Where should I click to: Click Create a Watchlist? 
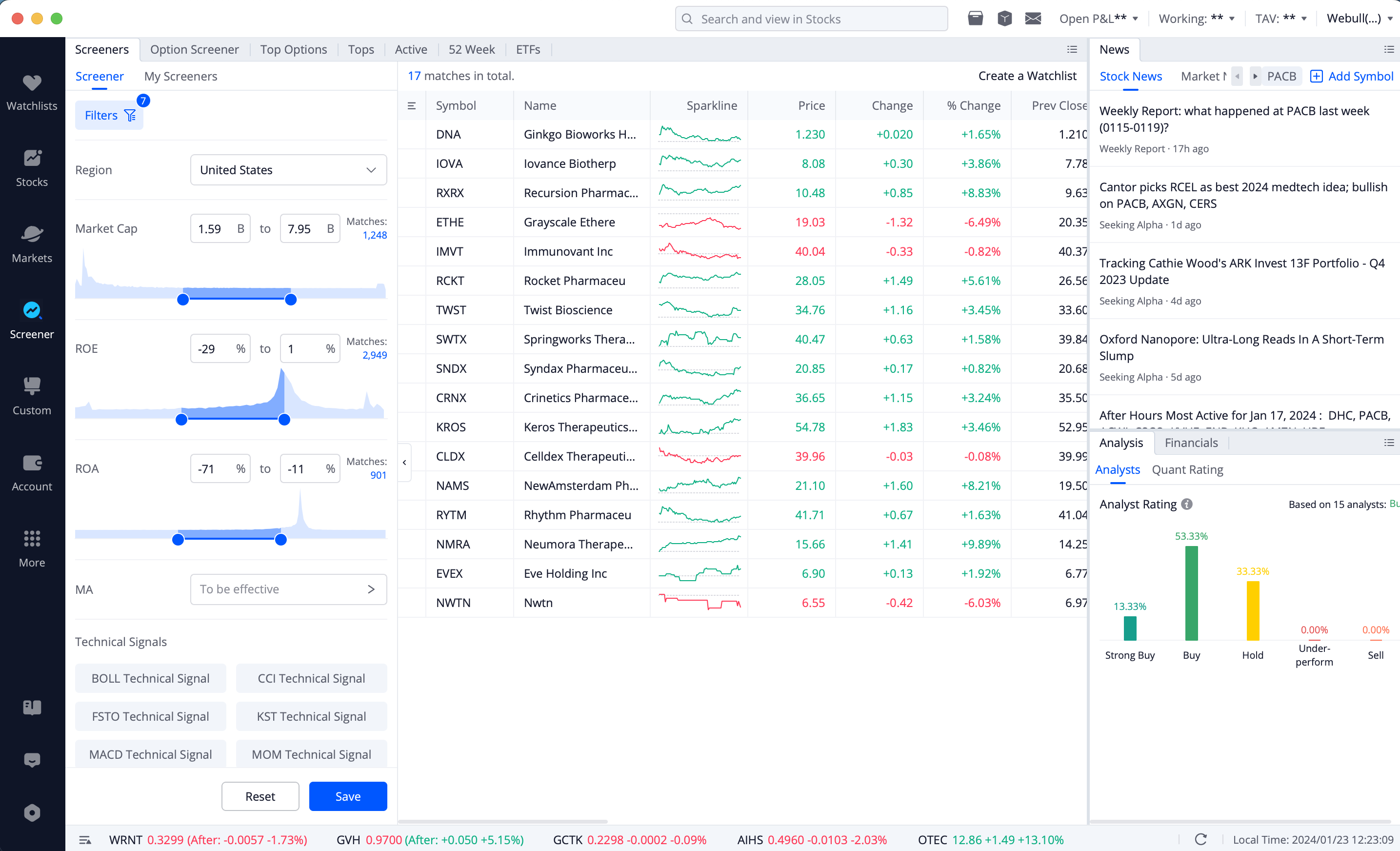click(x=1027, y=76)
